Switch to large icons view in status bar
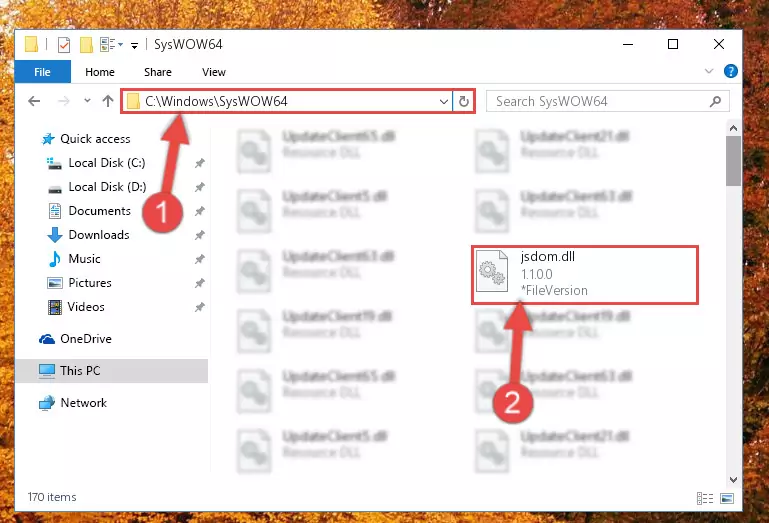 [727, 498]
